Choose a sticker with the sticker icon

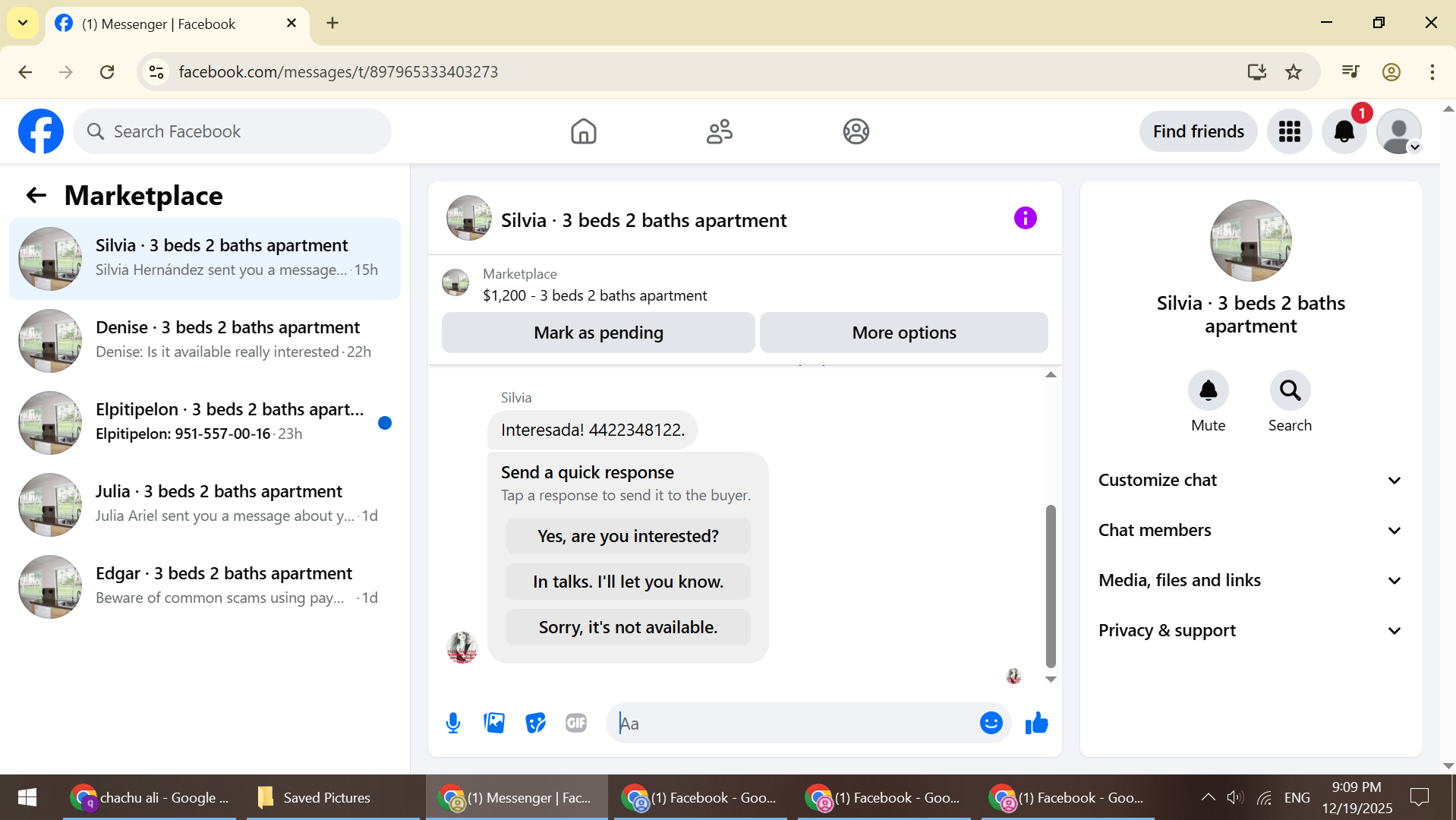click(535, 723)
